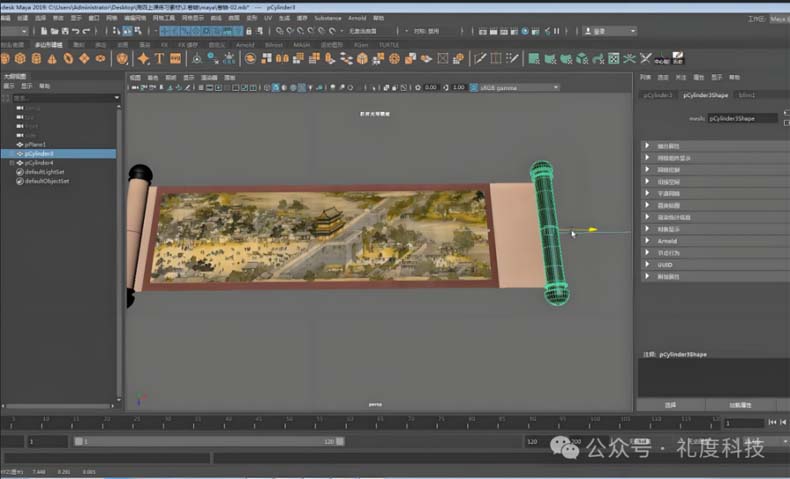Toggle color management beside sRGB gamma
This screenshot has width=790, height=479.
(x=474, y=88)
